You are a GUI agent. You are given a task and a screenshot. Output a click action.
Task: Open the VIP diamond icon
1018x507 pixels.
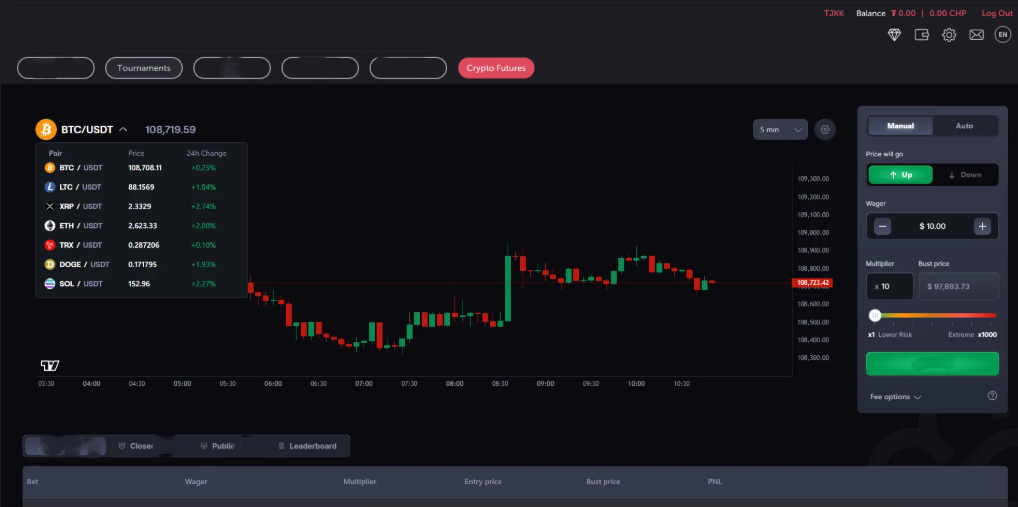pos(895,35)
